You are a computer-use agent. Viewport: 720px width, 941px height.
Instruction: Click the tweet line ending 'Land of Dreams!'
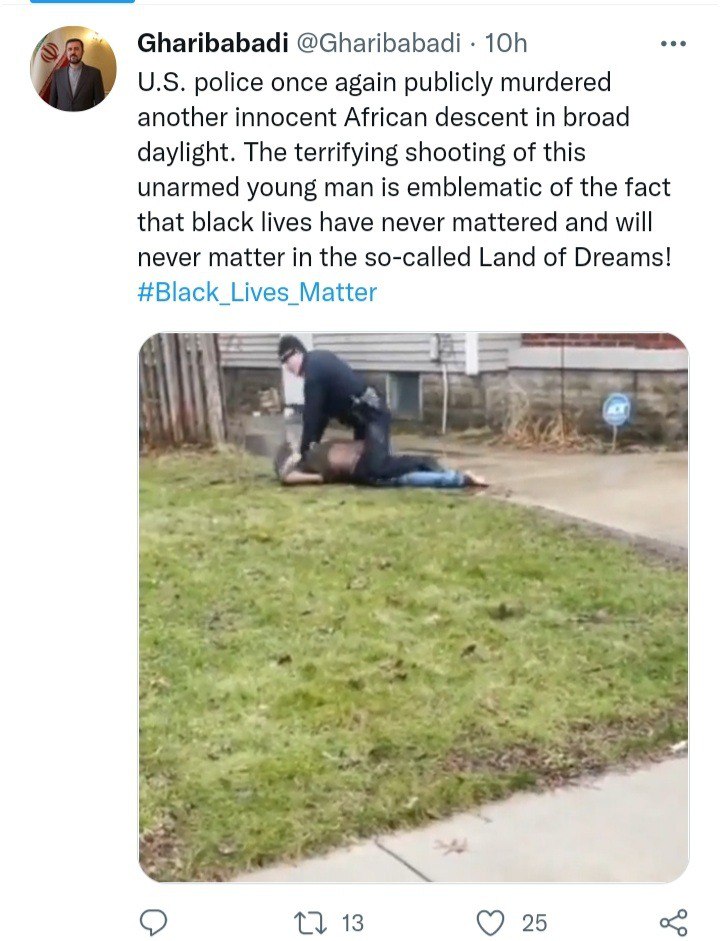(x=404, y=257)
